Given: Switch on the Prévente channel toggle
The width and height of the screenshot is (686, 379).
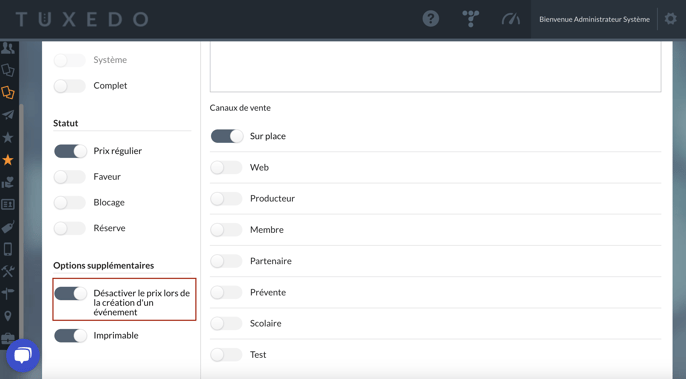Looking at the screenshot, I should [226, 292].
